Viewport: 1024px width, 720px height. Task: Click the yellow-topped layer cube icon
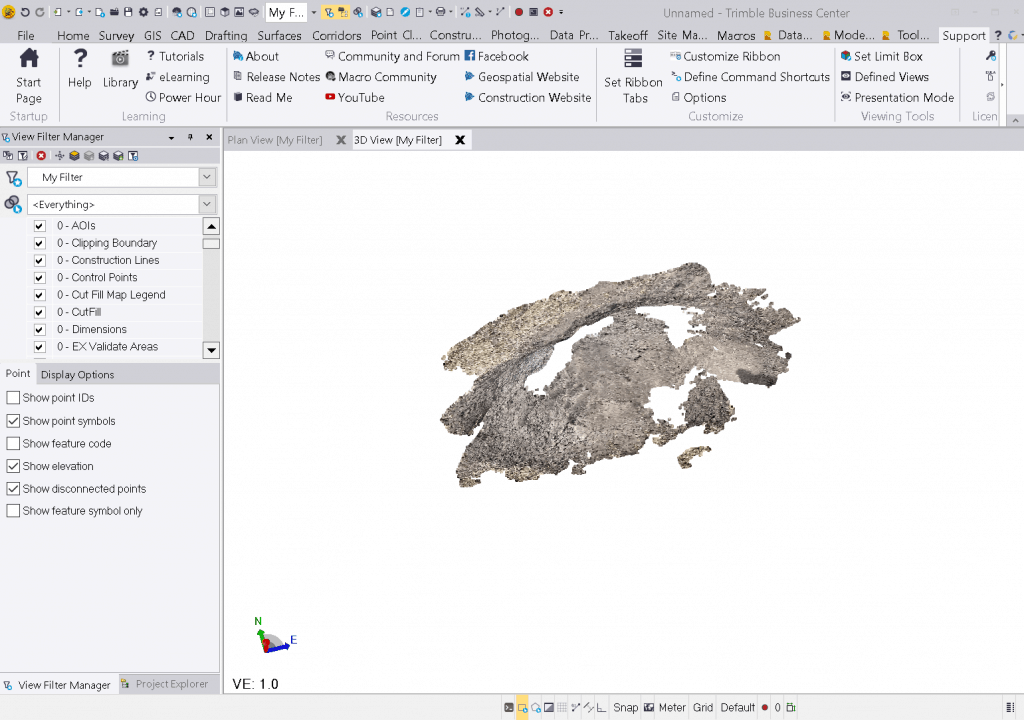[x=74, y=155]
